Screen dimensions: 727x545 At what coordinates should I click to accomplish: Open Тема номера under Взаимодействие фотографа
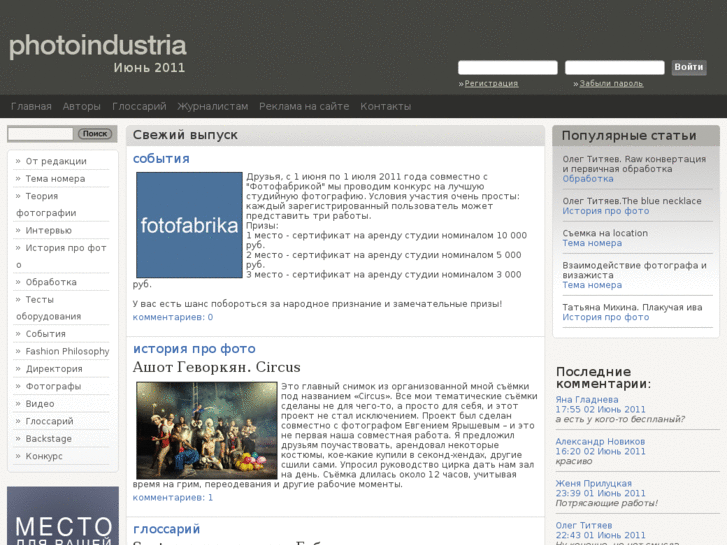click(x=592, y=285)
